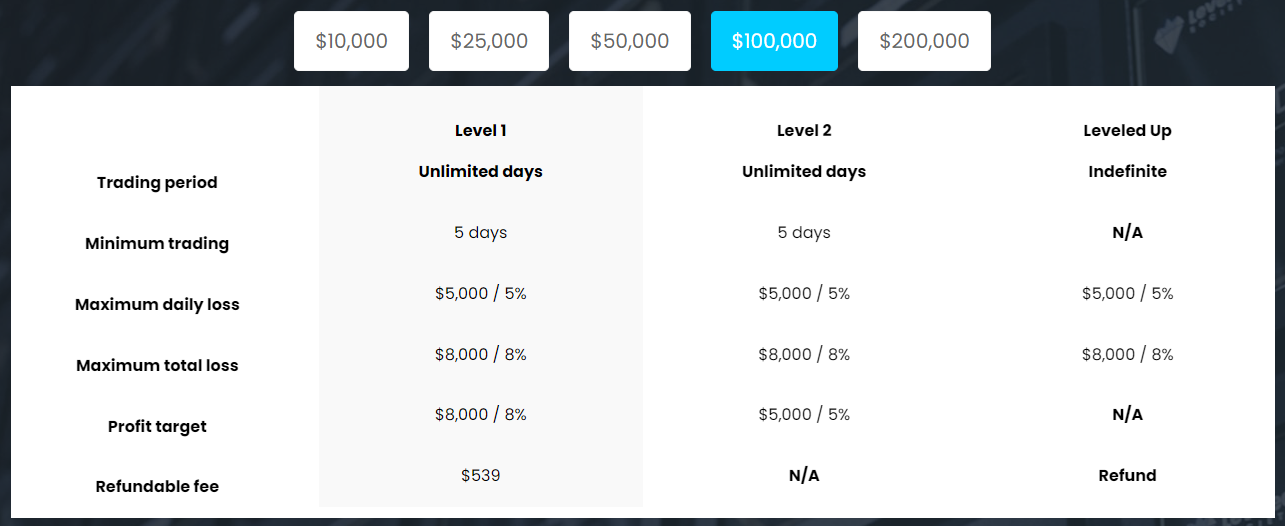The image size is (1285, 526).
Task: Click the Profit target row label
Action: point(157,427)
